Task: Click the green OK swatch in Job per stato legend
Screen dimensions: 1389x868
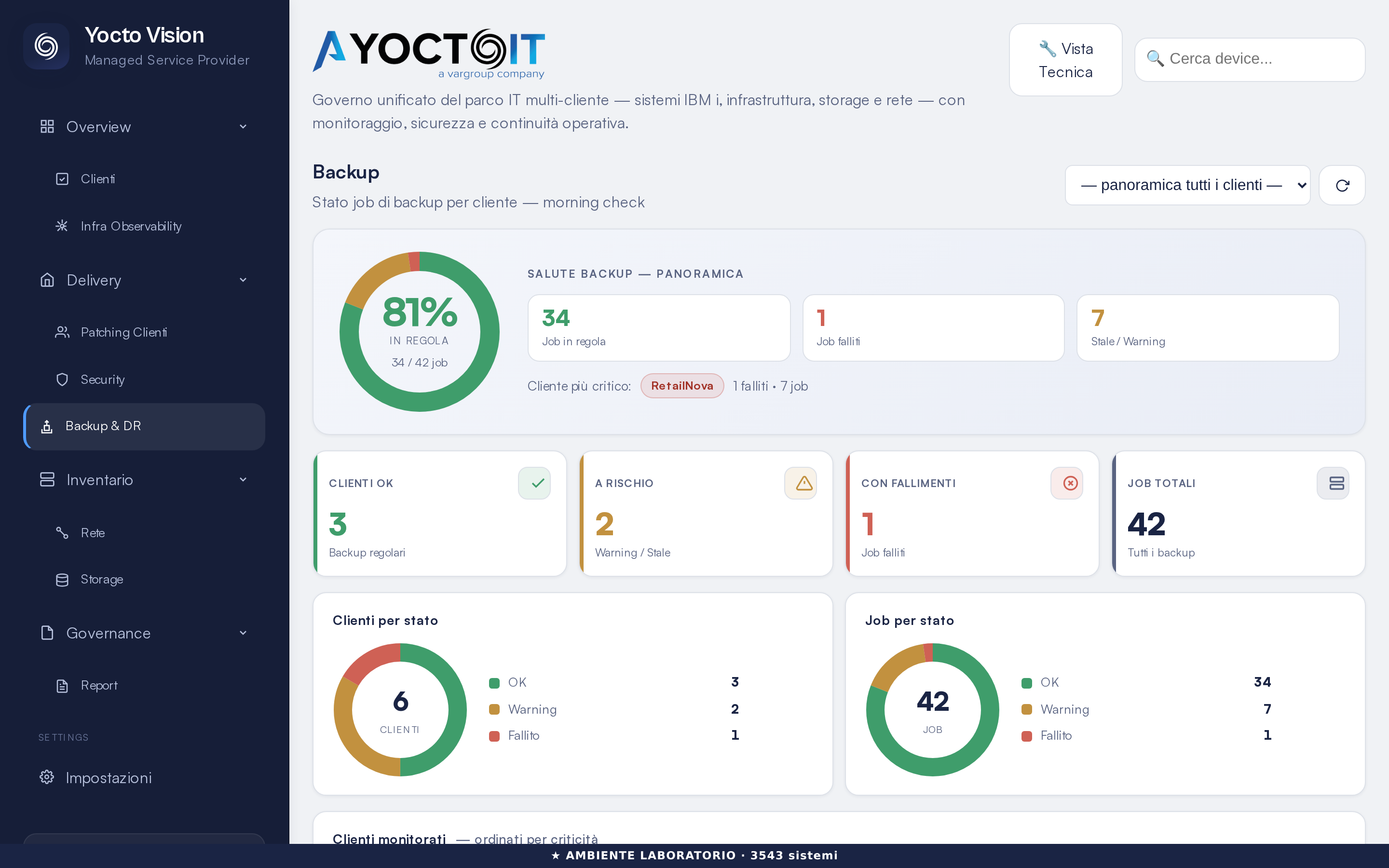Action: [x=1027, y=683]
